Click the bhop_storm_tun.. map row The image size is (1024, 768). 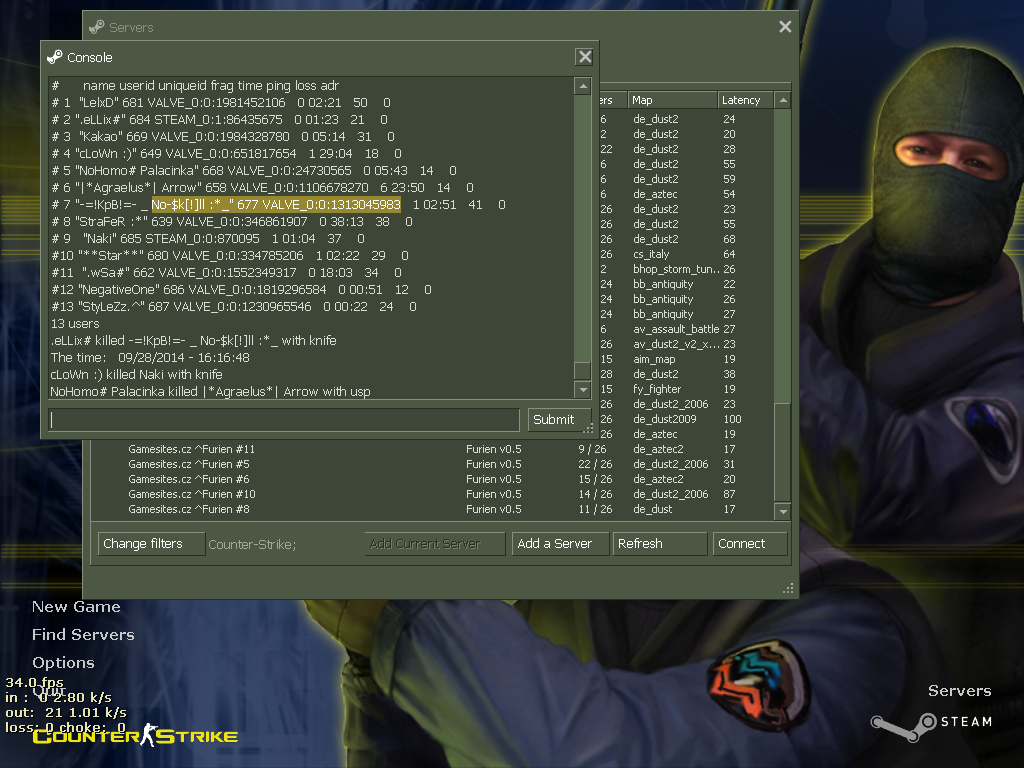pyautogui.click(x=686, y=269)
